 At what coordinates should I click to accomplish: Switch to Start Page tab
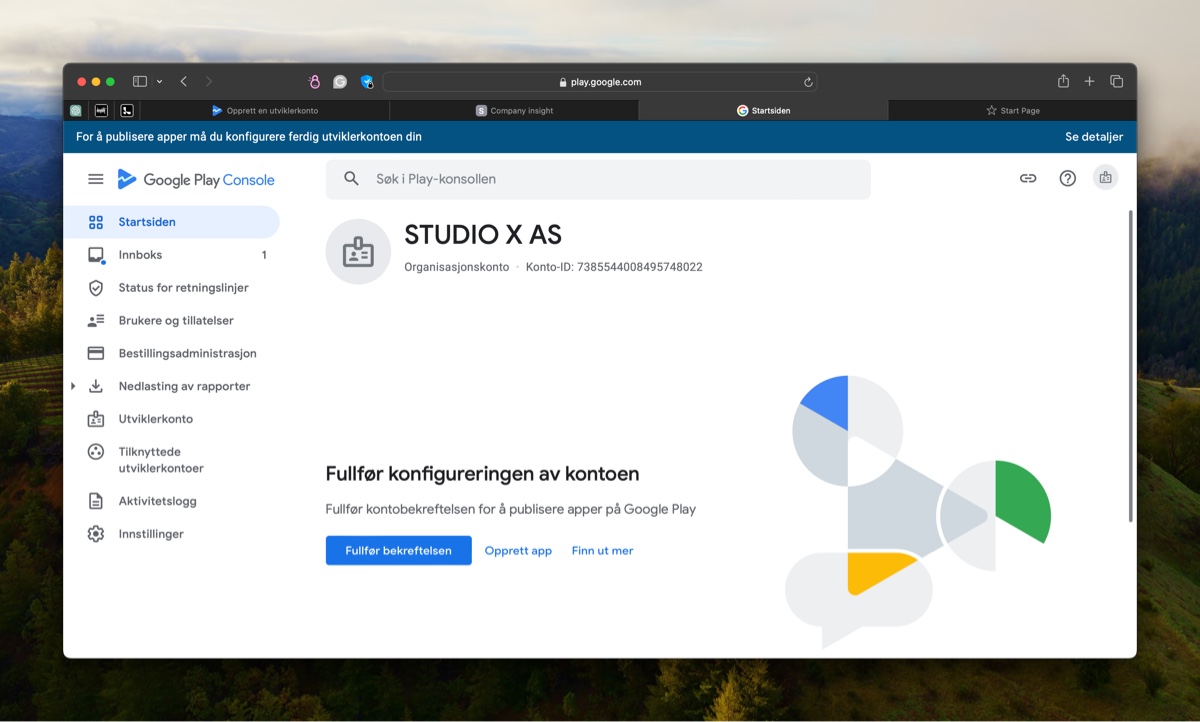(1012, 111)
